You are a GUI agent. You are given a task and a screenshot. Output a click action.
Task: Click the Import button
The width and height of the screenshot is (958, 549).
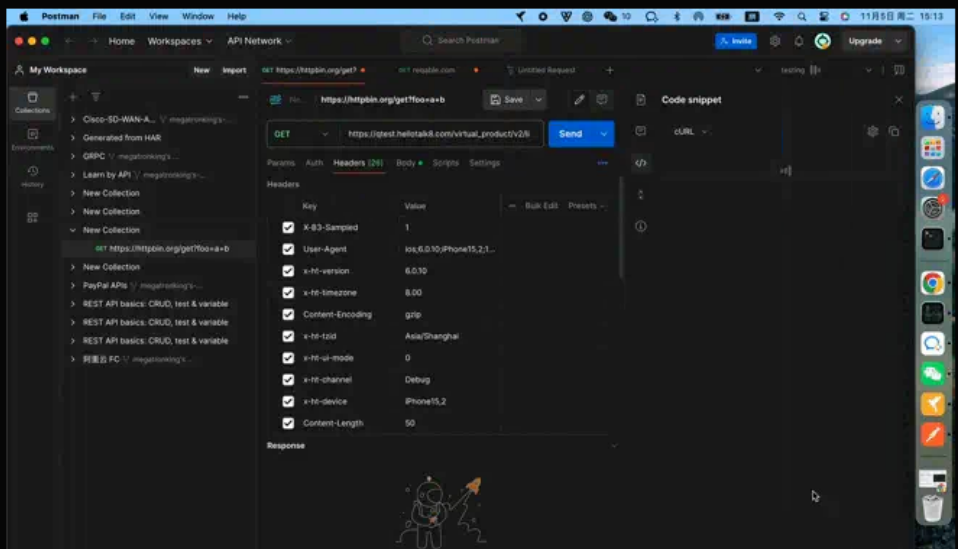(x=234, y=70)
